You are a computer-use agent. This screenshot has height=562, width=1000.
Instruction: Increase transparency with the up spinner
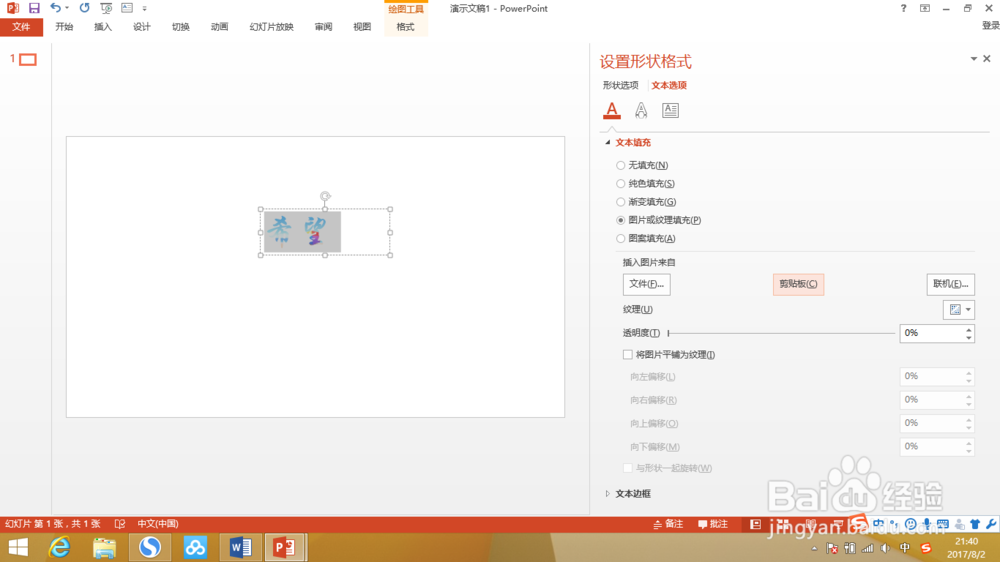tap(969, 330)
